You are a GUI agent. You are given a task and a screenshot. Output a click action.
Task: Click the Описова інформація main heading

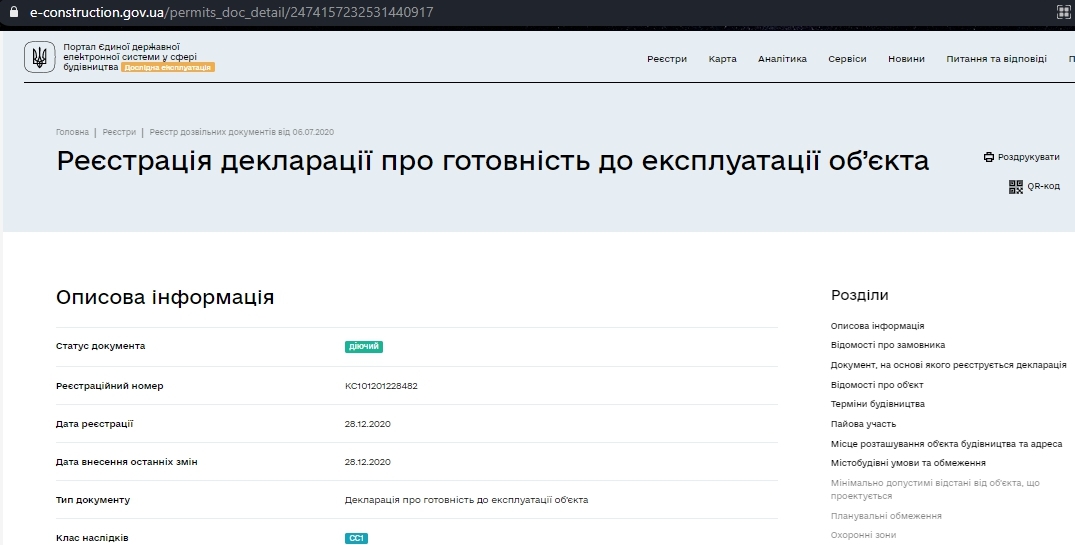tap(165, 297)
